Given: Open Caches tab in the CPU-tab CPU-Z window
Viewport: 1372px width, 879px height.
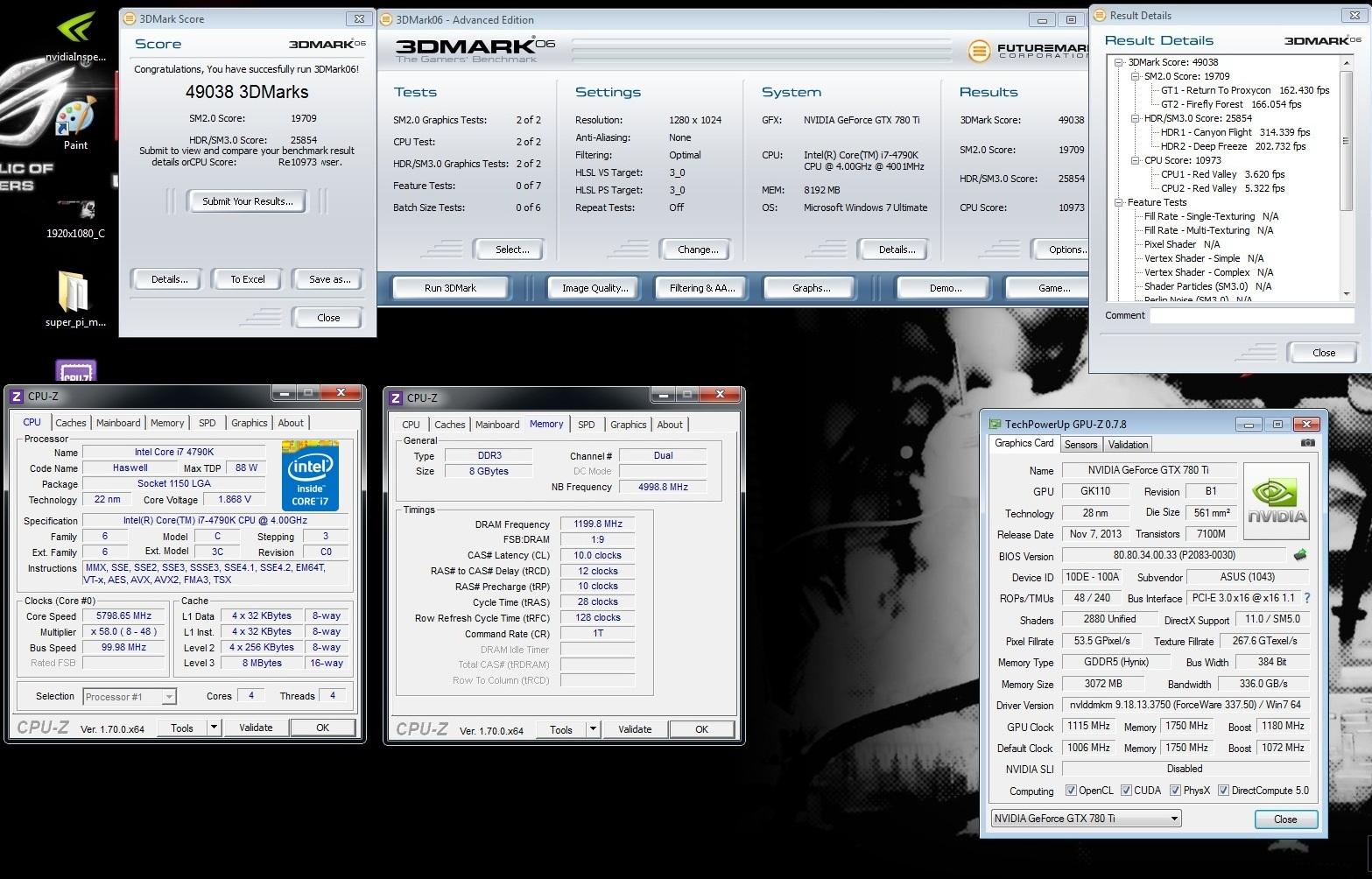Looking at the screenshot, I should click(71, 423).
